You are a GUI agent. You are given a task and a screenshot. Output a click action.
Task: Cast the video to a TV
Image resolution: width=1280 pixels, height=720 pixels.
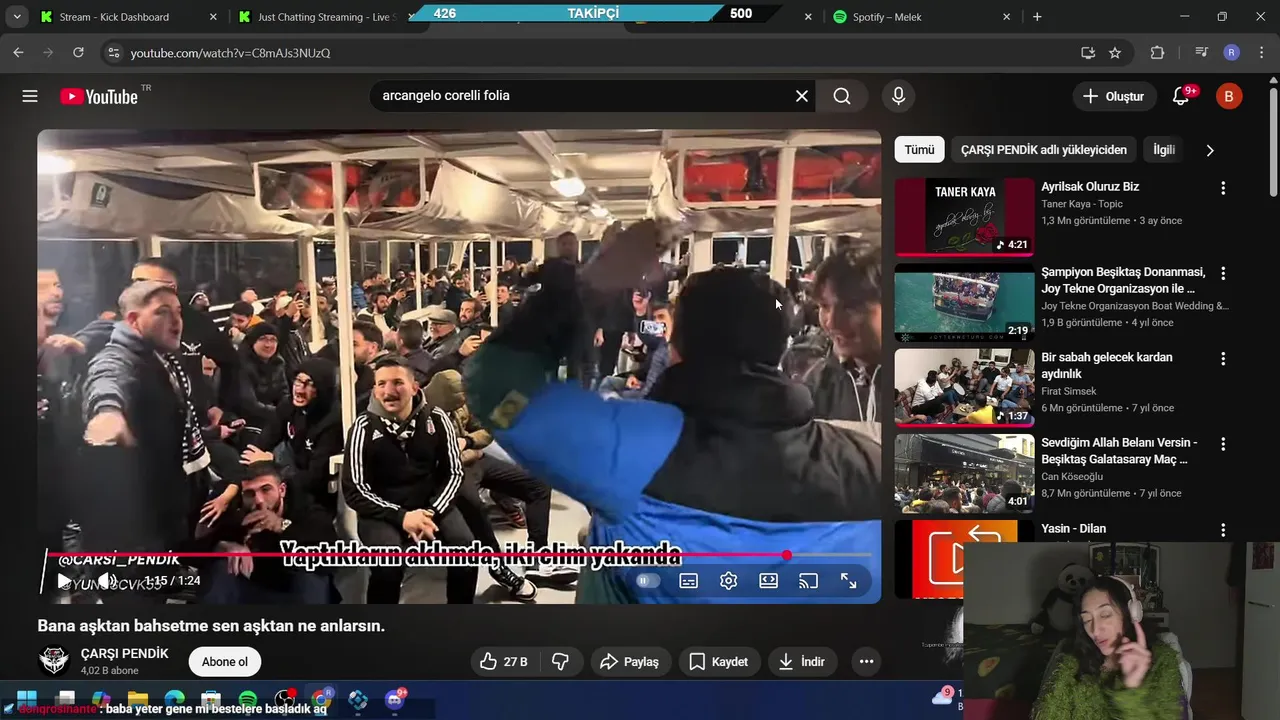point(808,581)
